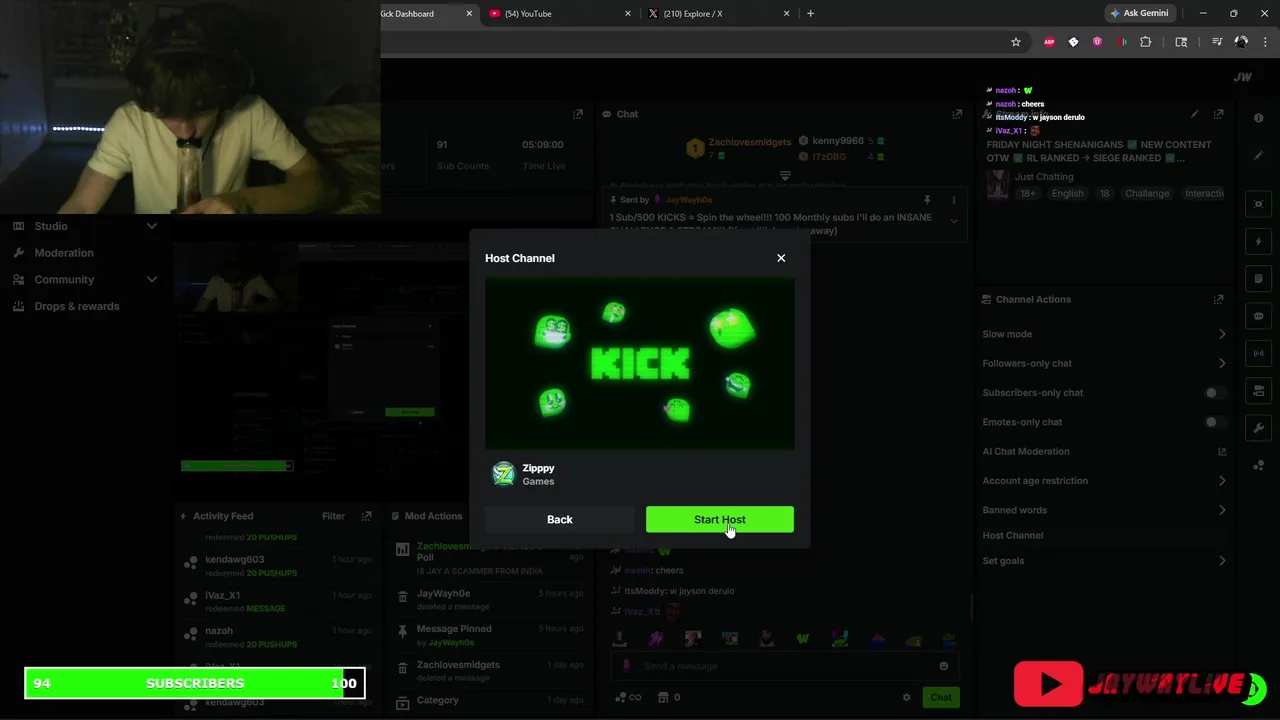Open Moderation in the sidebar
This screenshot has height=720, width=1280.
click(64, 253)
